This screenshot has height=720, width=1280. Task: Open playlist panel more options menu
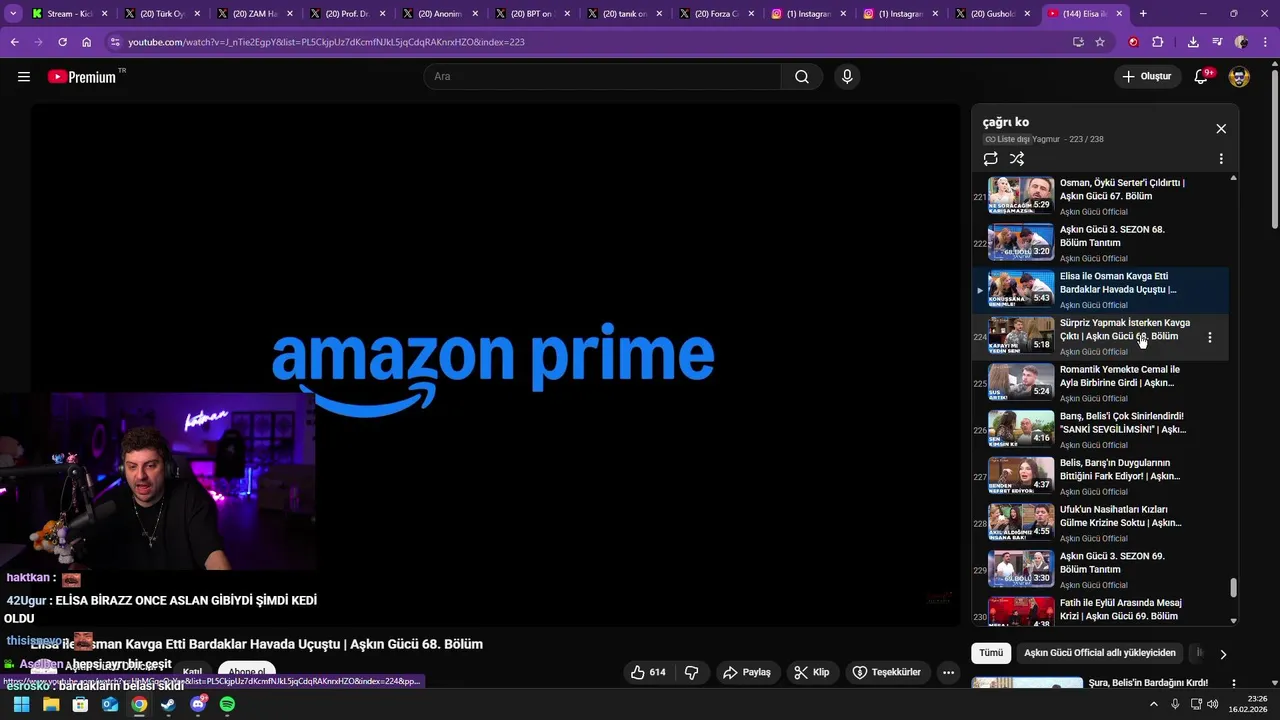(1221, 159)
